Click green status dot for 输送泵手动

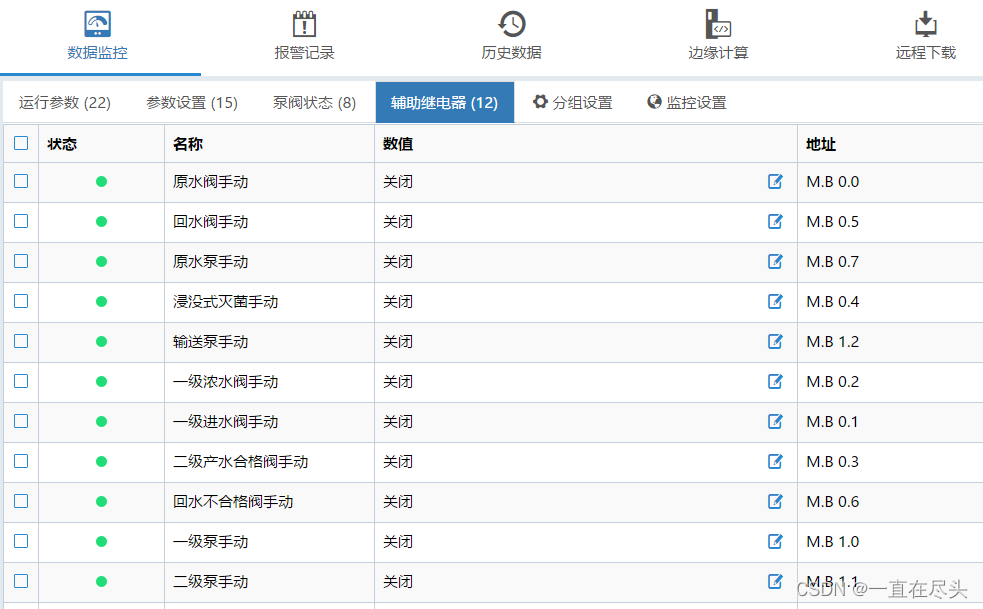click(101, 342)
